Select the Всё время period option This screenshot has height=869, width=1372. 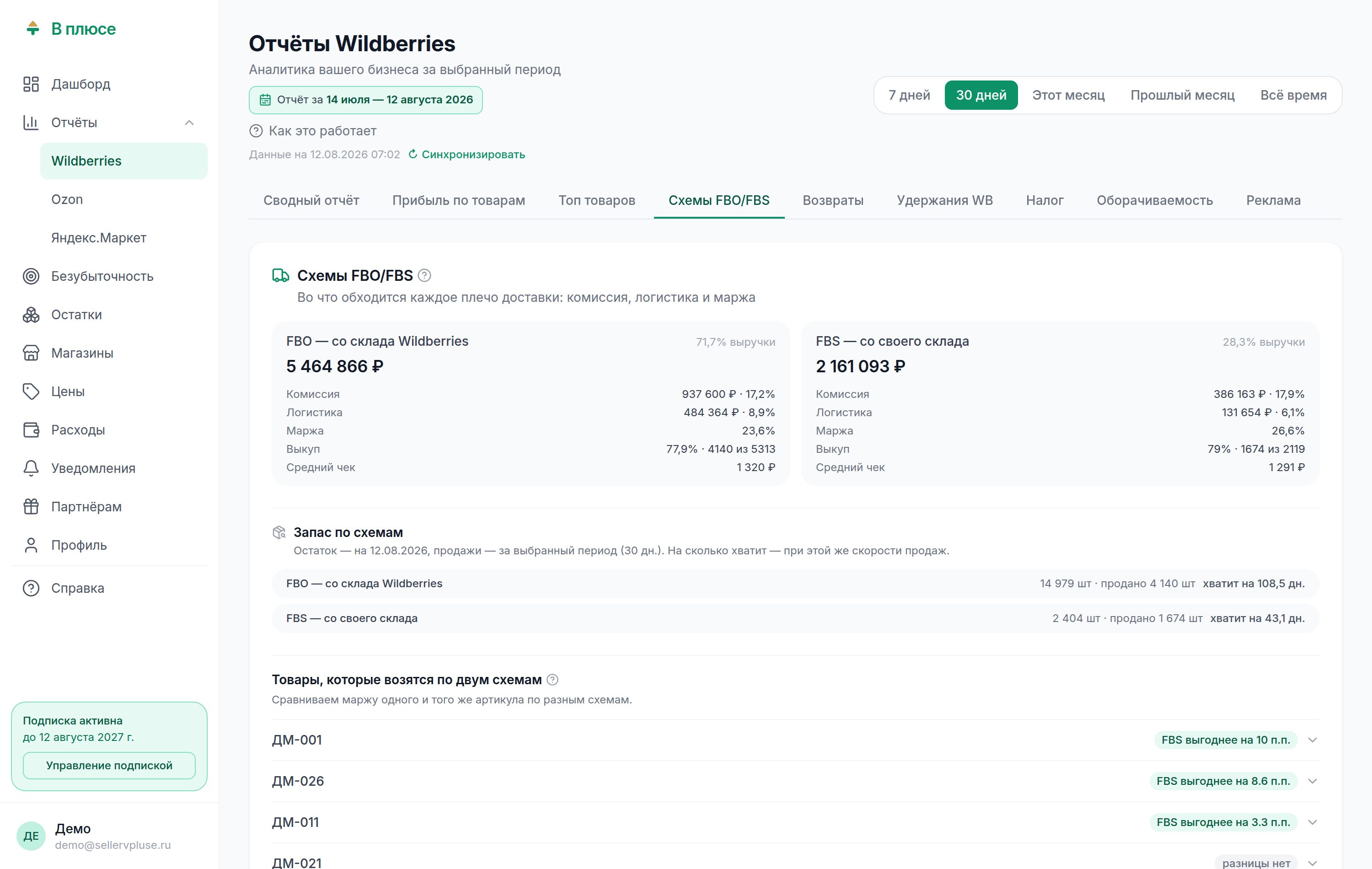(x=1293, y=95)
